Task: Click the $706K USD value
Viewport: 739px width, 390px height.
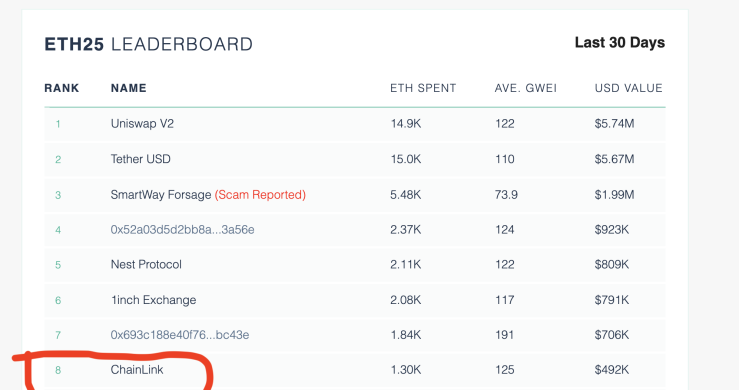Action: (x=611, y=335)
